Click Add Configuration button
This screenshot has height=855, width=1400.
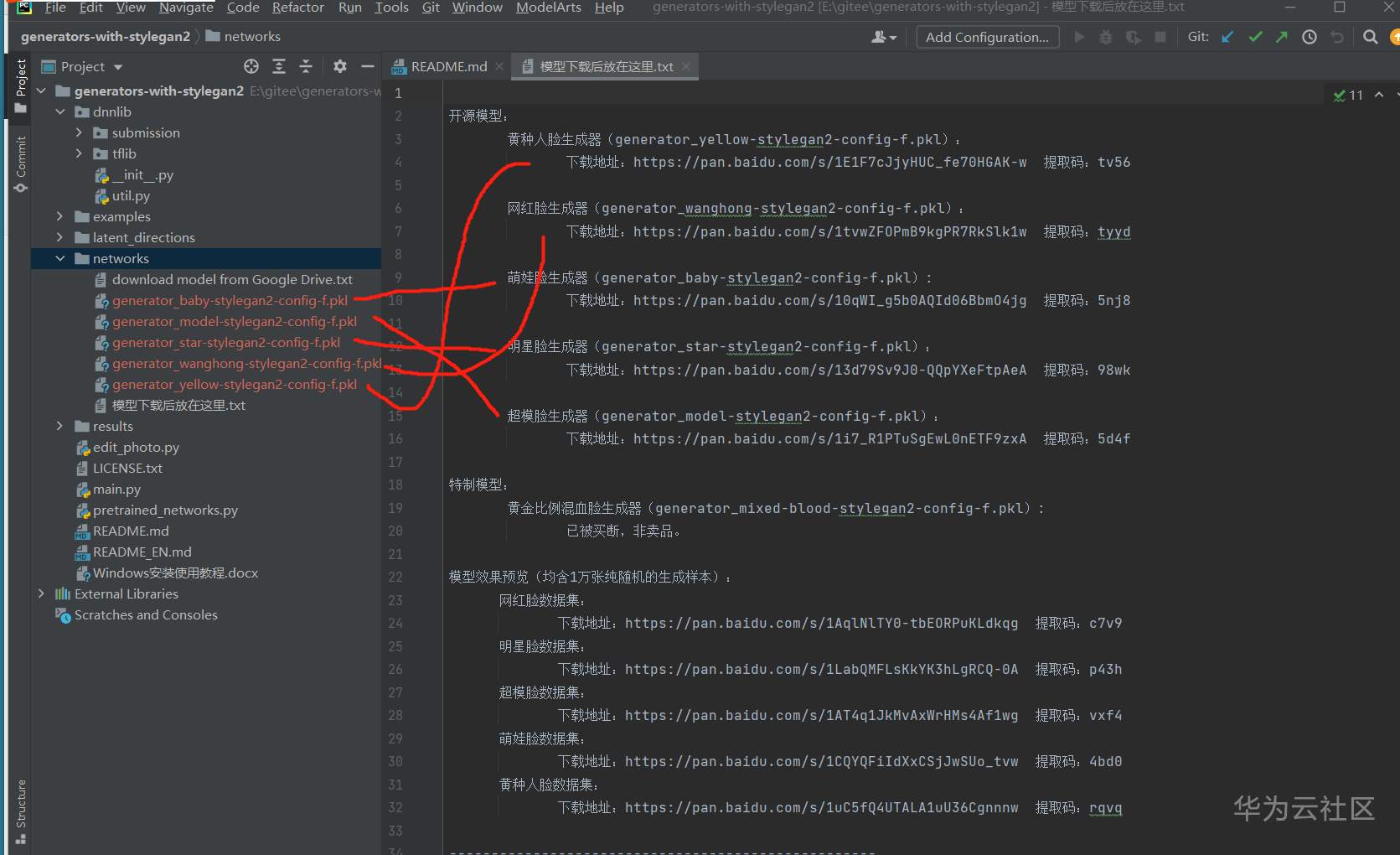[987, 37]
